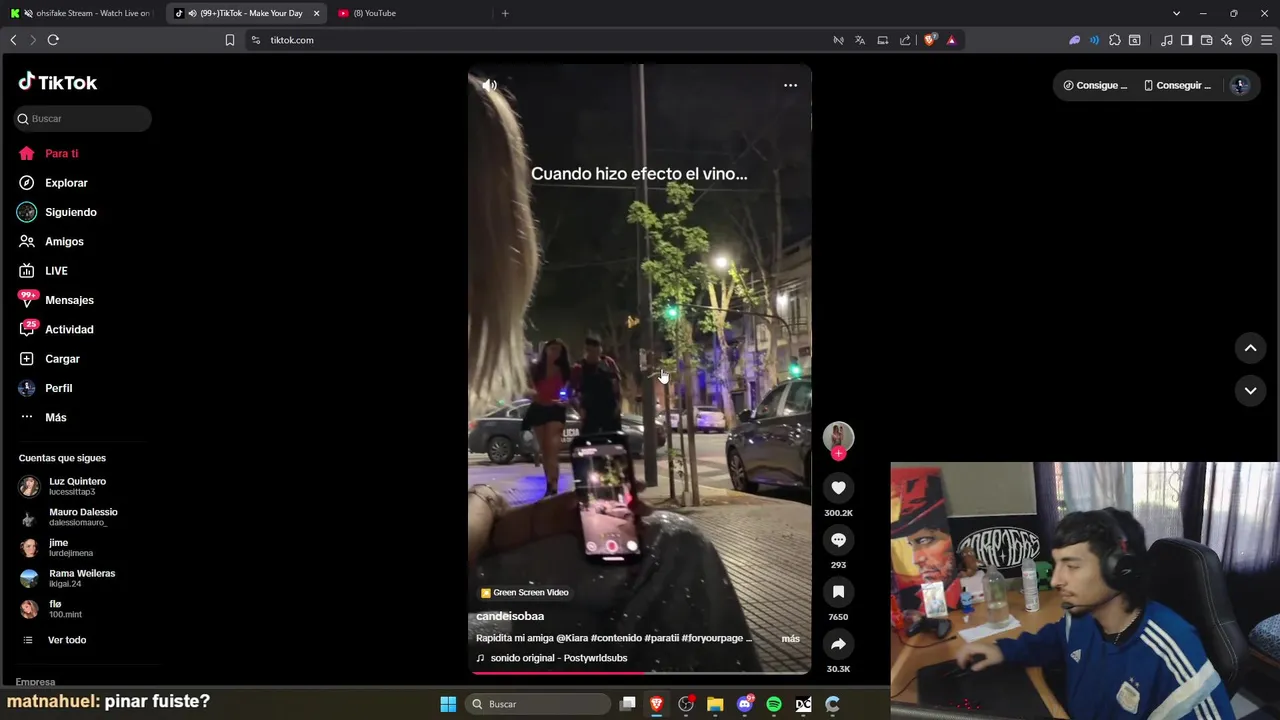Open the Brave VPN shield icon
Screen dimensions: 1280x720
(x=1246, y=40)
